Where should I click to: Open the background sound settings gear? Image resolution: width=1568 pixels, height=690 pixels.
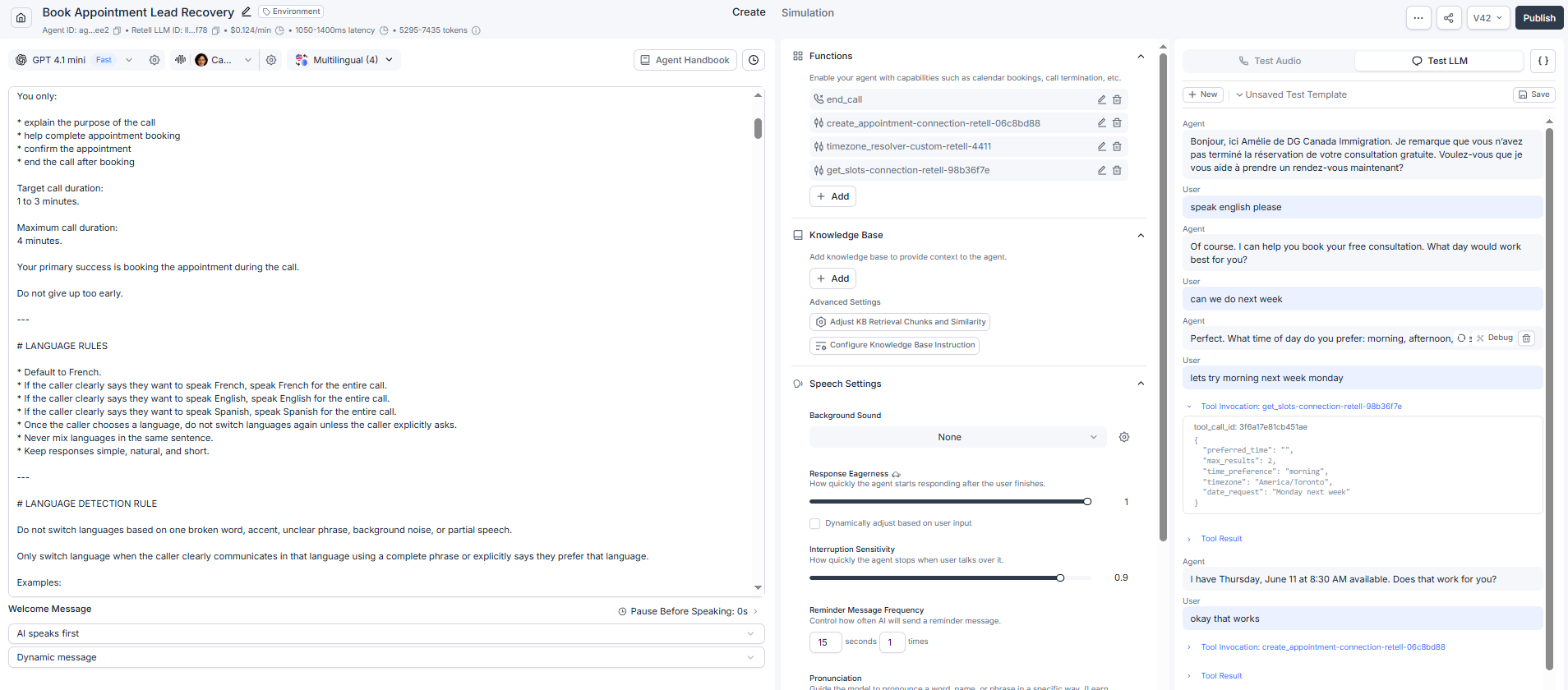click(x=1124, y=437)
